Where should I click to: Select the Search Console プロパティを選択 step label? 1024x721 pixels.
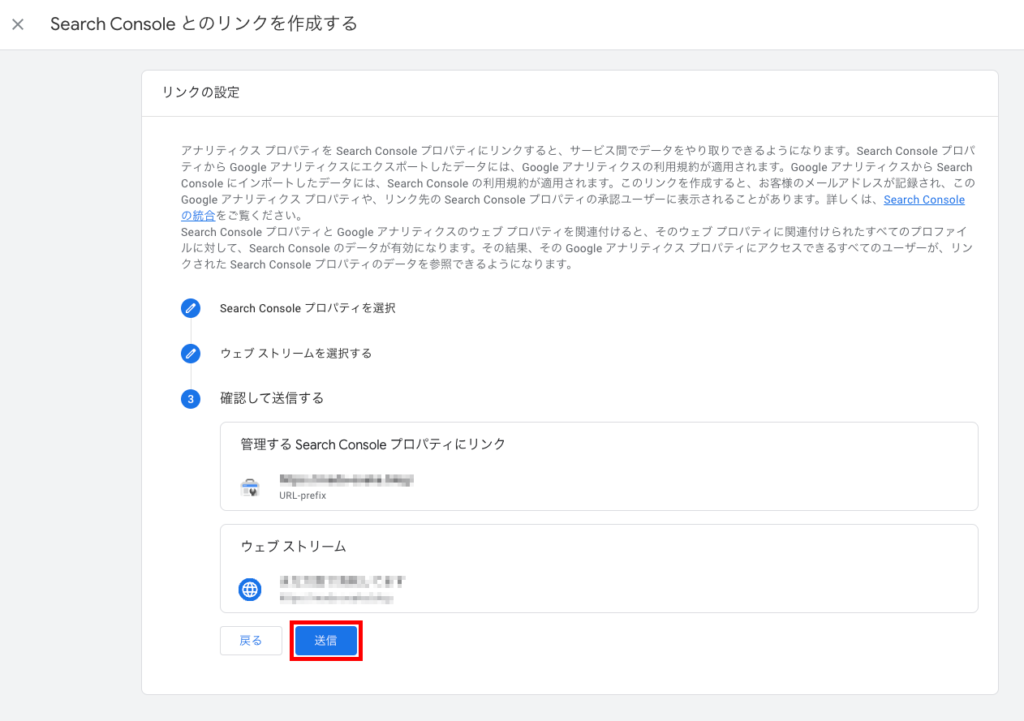(308, 308)
